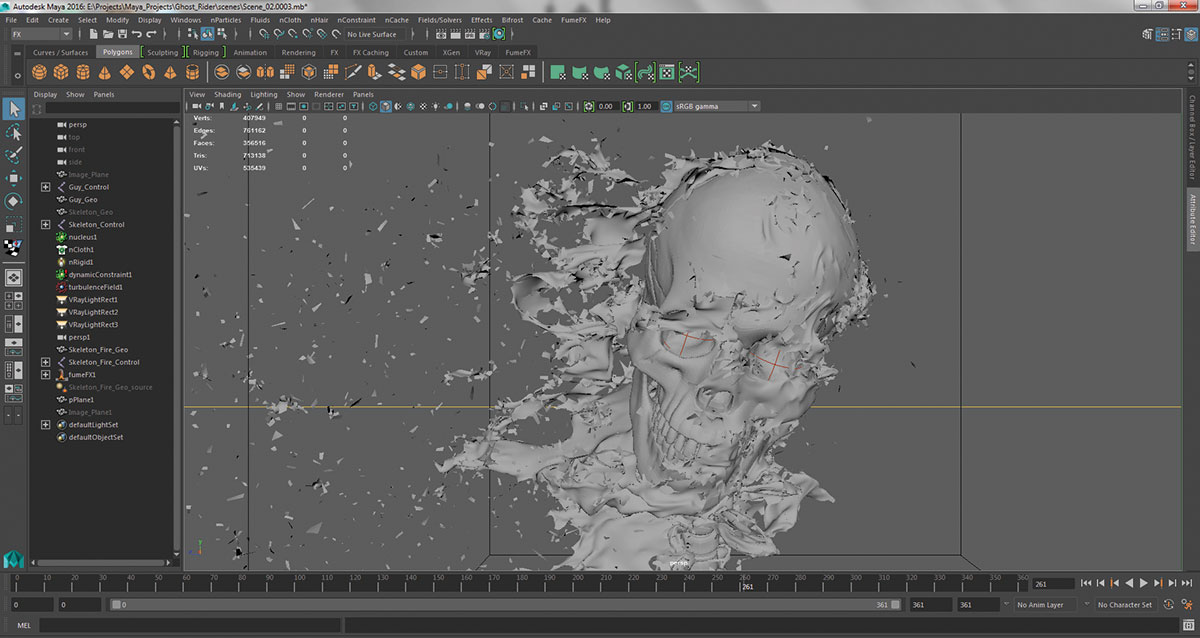Expand the defaultLightSet node
Screen dimensions: 1200x638
(46, 425)
